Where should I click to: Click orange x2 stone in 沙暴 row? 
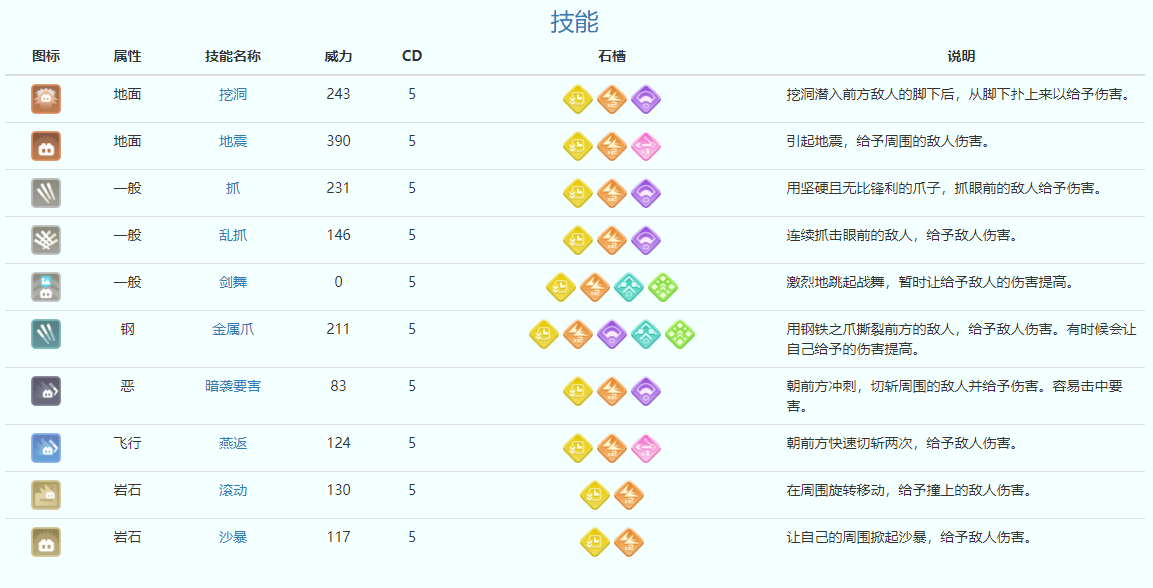pos(629,543)
